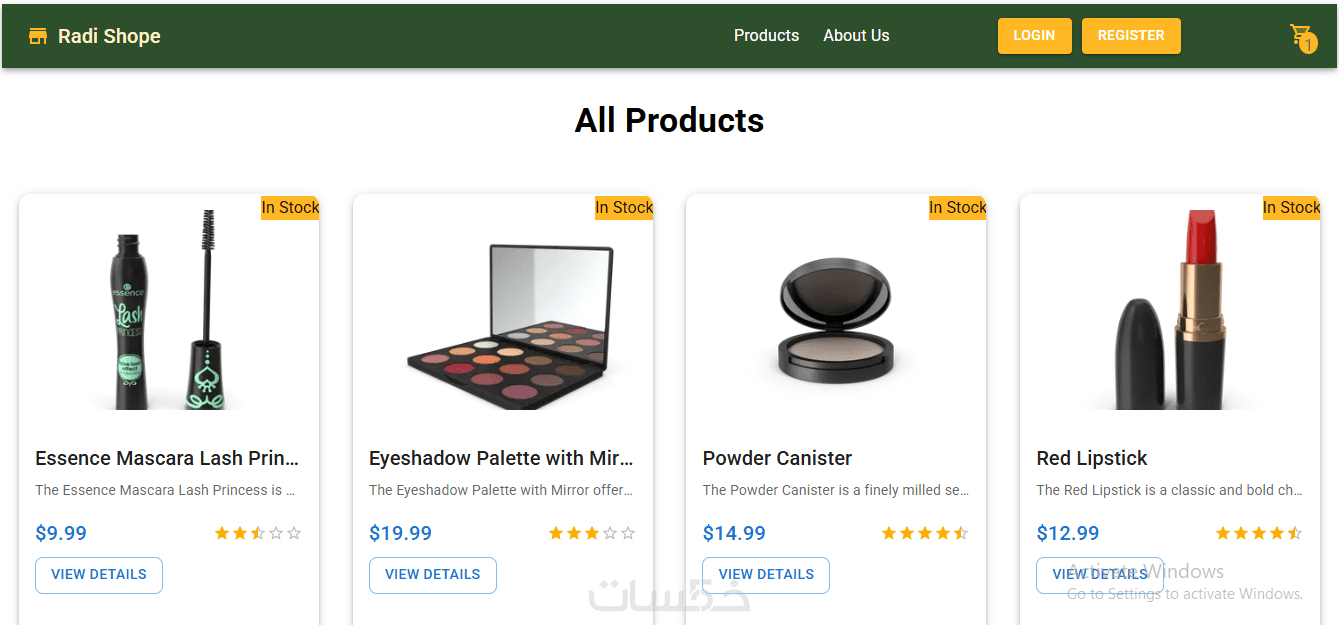
Task: View details for Red Lipstick
Action: click(x=1100, y=575)
